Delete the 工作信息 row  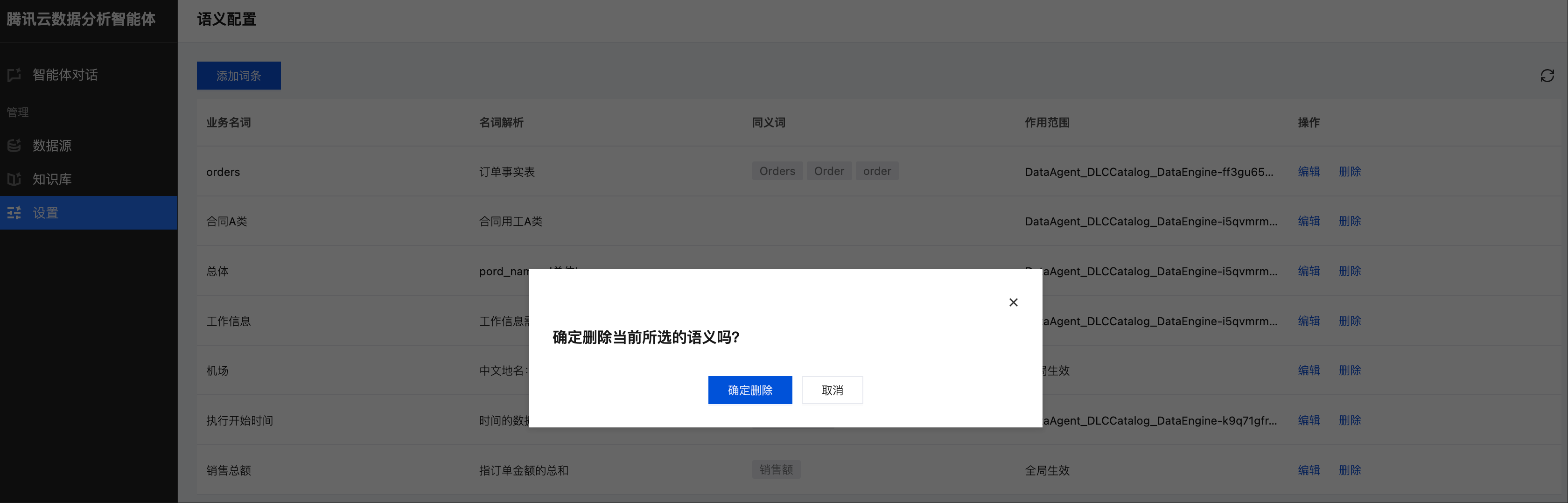click(x=1350, y=321)
